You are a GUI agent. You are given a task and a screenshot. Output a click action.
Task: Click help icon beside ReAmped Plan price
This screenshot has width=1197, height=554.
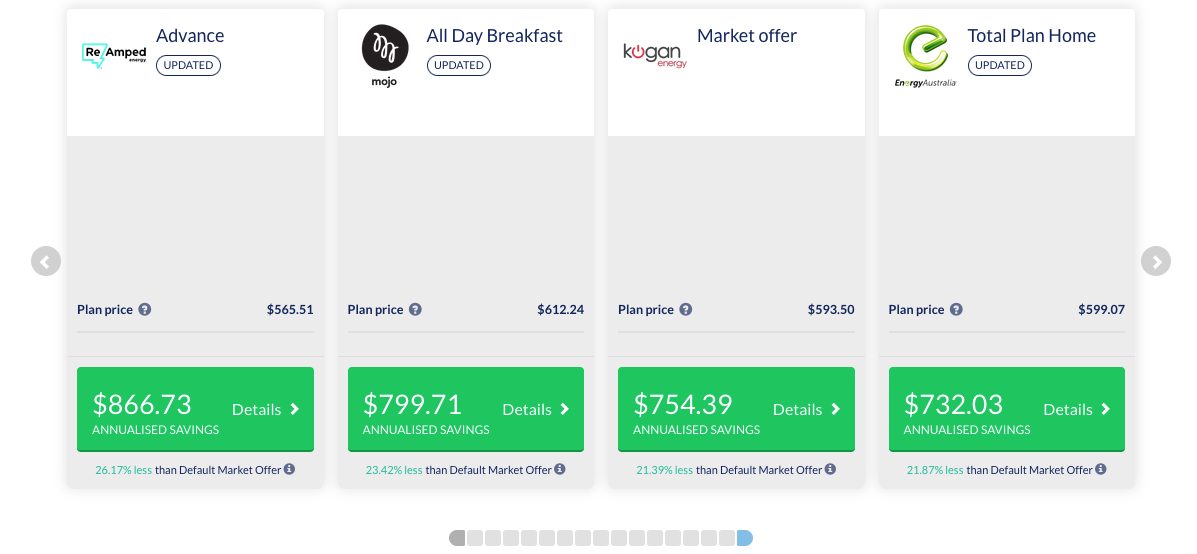point(145,310)
